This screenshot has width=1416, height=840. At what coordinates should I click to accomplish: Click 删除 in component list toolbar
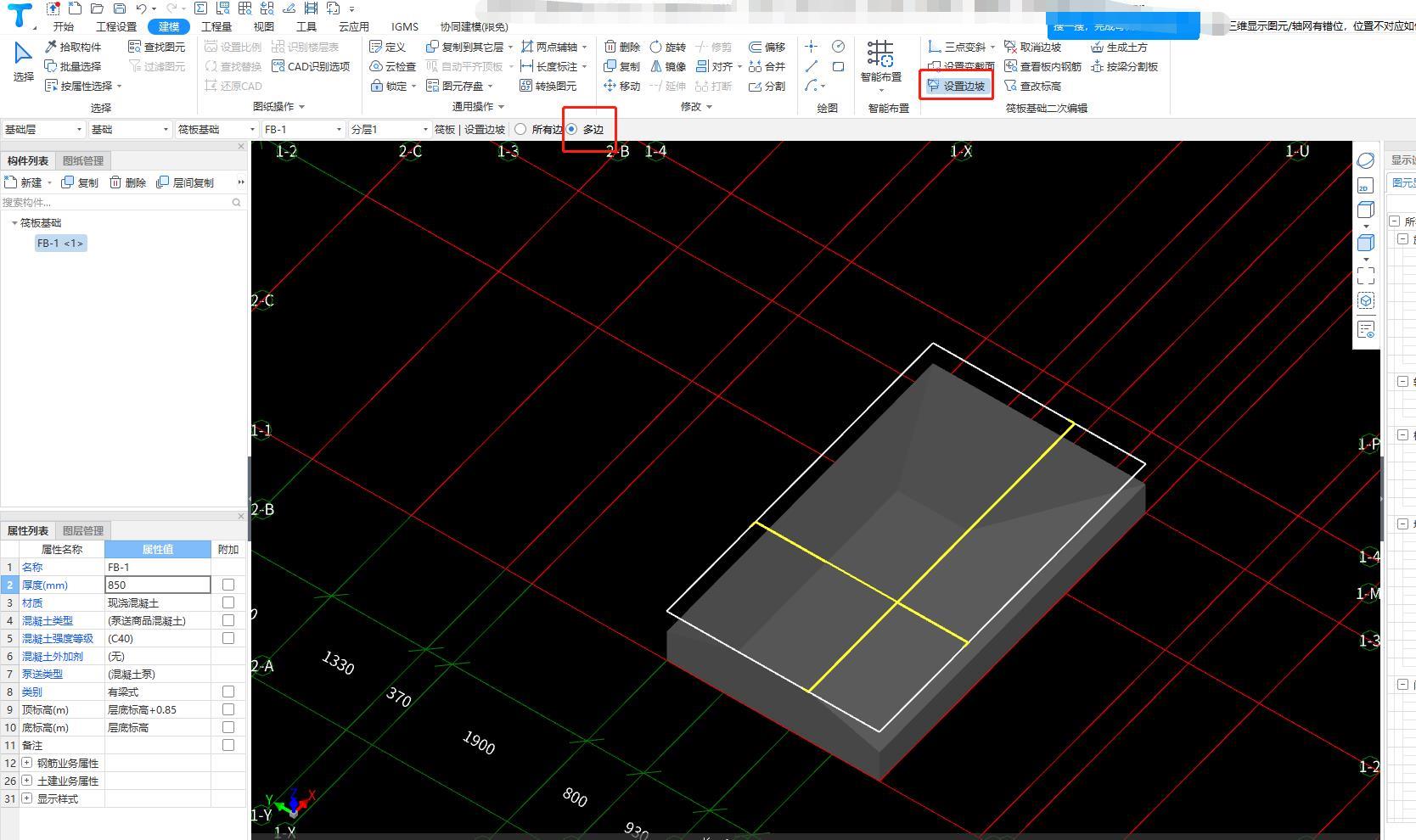(x=127, y=182)
